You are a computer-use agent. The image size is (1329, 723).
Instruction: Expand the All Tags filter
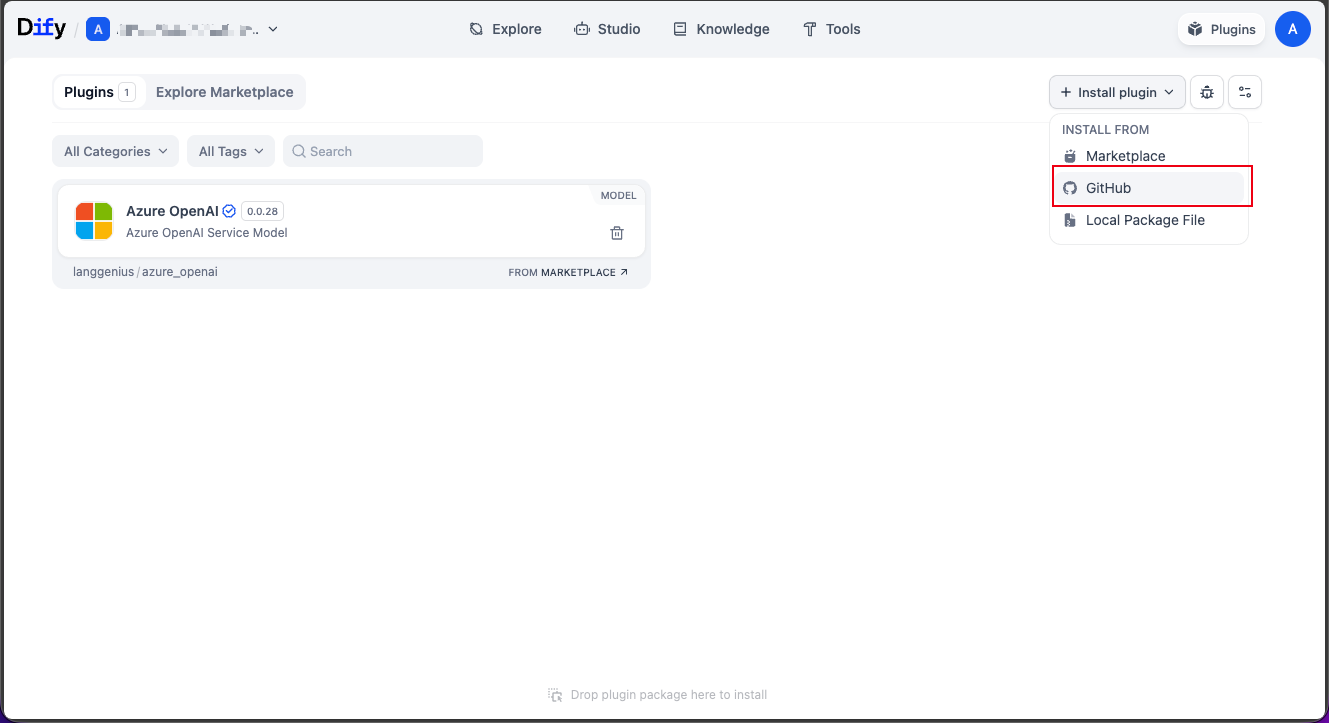[230, 151]
